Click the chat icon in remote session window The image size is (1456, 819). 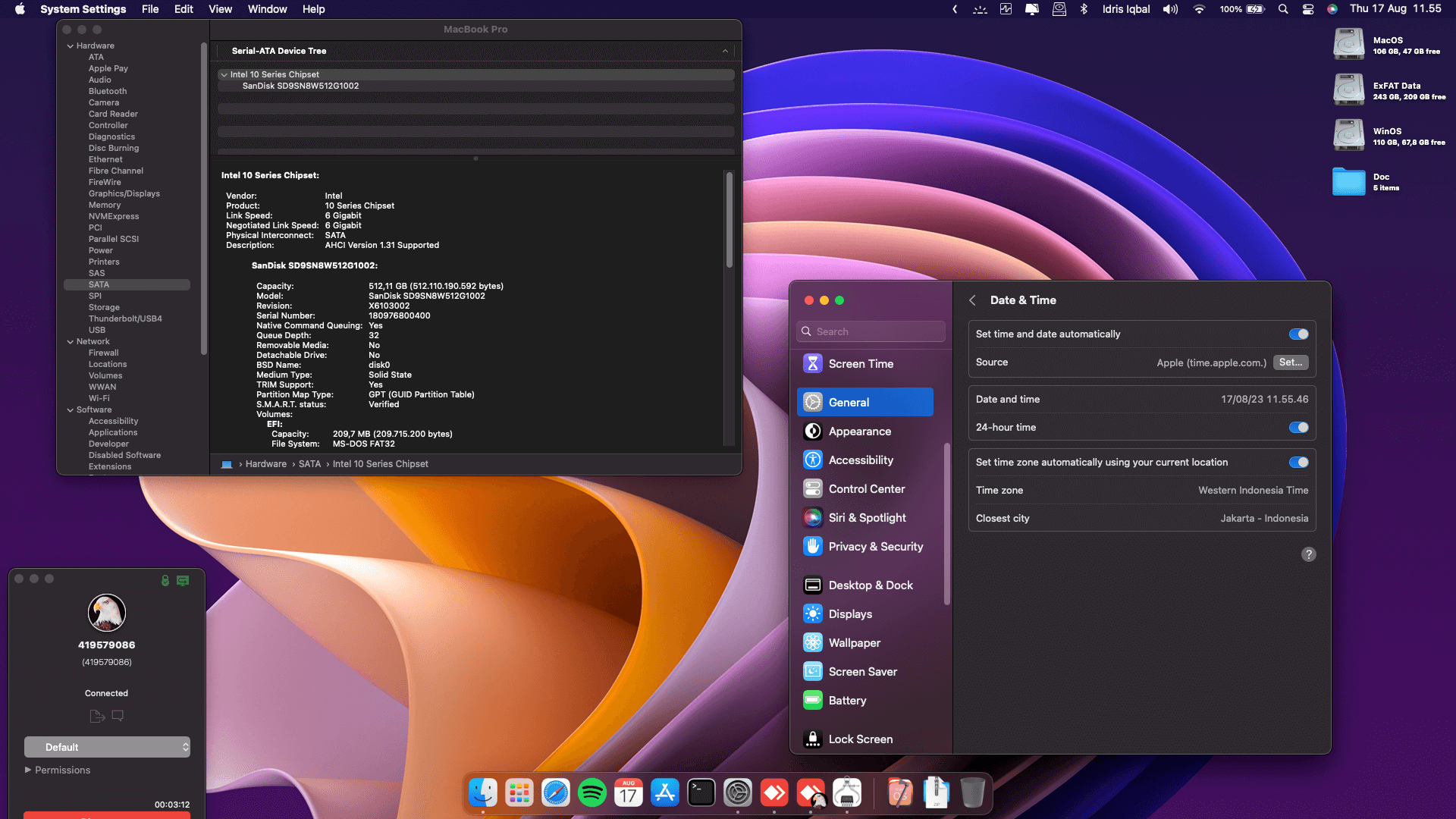tap(118, 716)
